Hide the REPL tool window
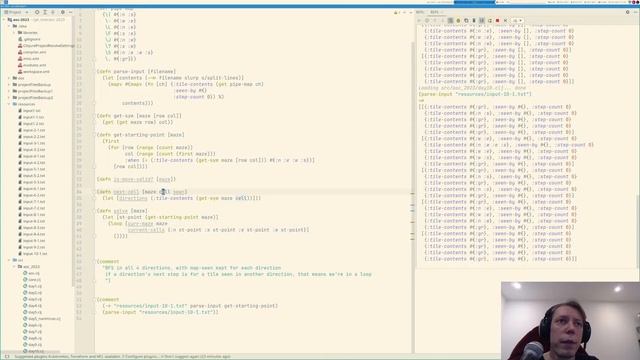Viewport: 640px width, 360px height. pyautogui.click(x=635, y=12)
